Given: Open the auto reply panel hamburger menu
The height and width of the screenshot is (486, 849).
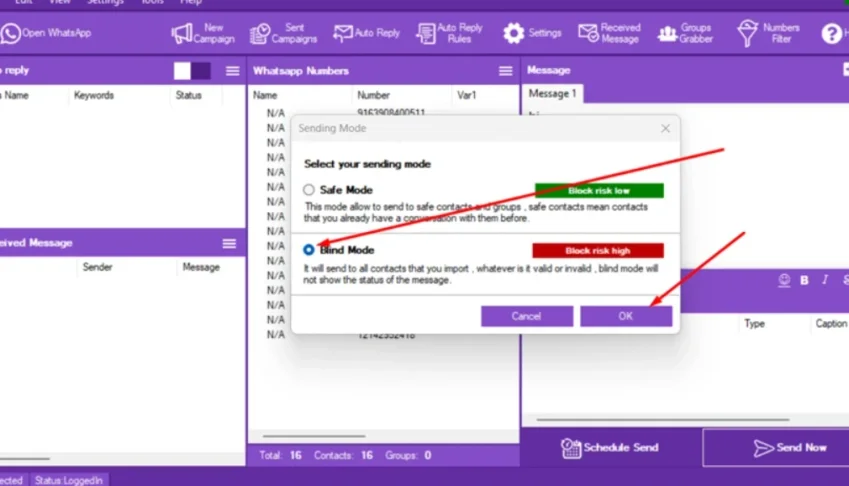Looking at the screenshot, I should [232, 71].
